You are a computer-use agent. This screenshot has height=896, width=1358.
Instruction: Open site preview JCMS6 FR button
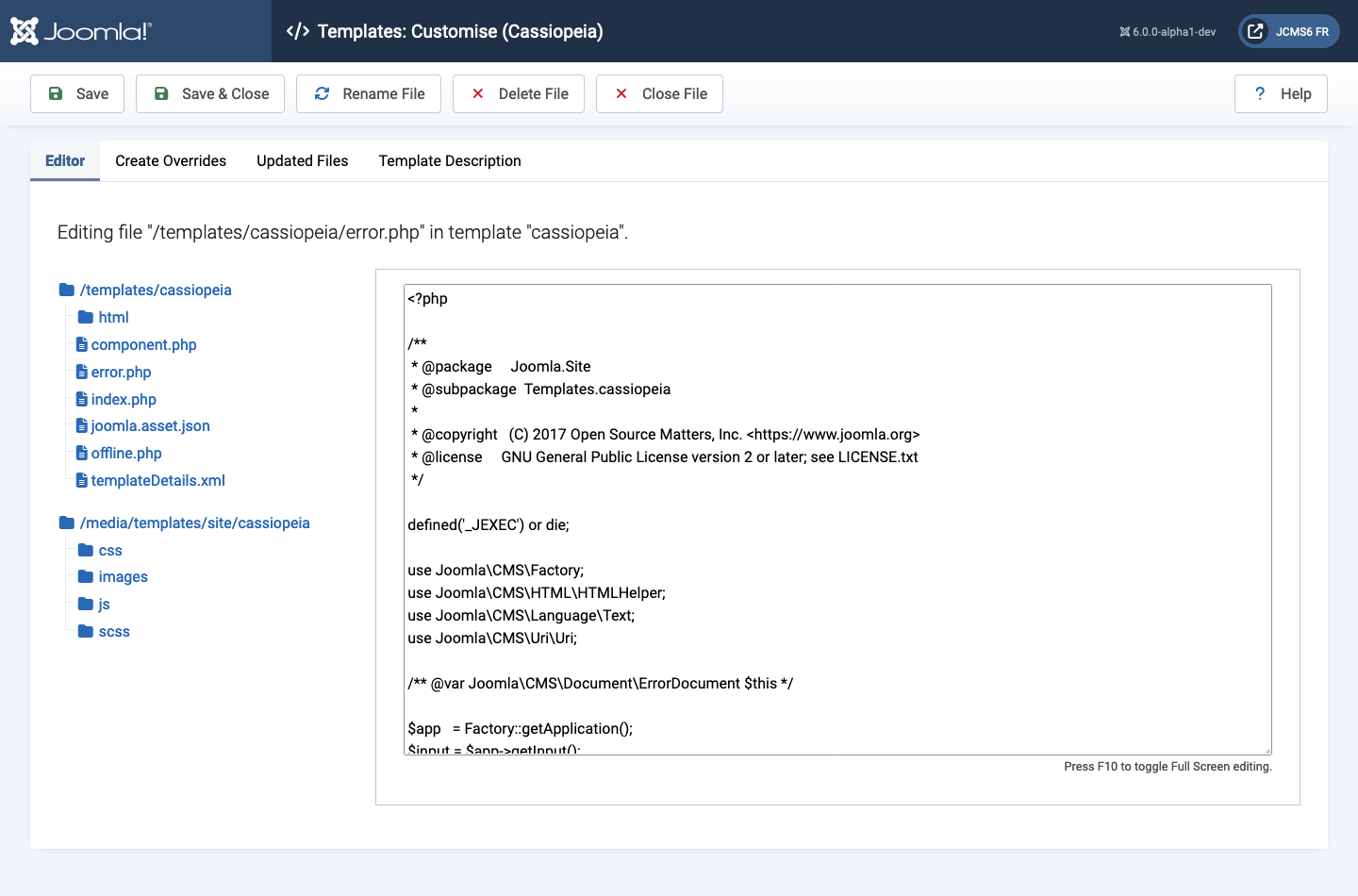pos(1289,31)
